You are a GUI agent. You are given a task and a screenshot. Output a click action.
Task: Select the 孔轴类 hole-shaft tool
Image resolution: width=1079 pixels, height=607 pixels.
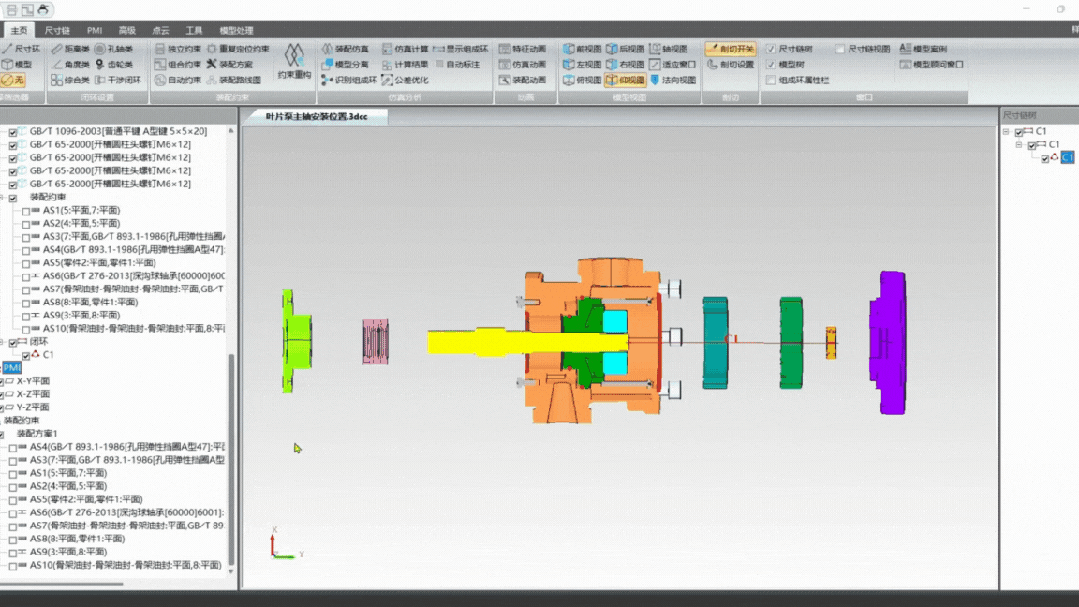click(114, 49)
